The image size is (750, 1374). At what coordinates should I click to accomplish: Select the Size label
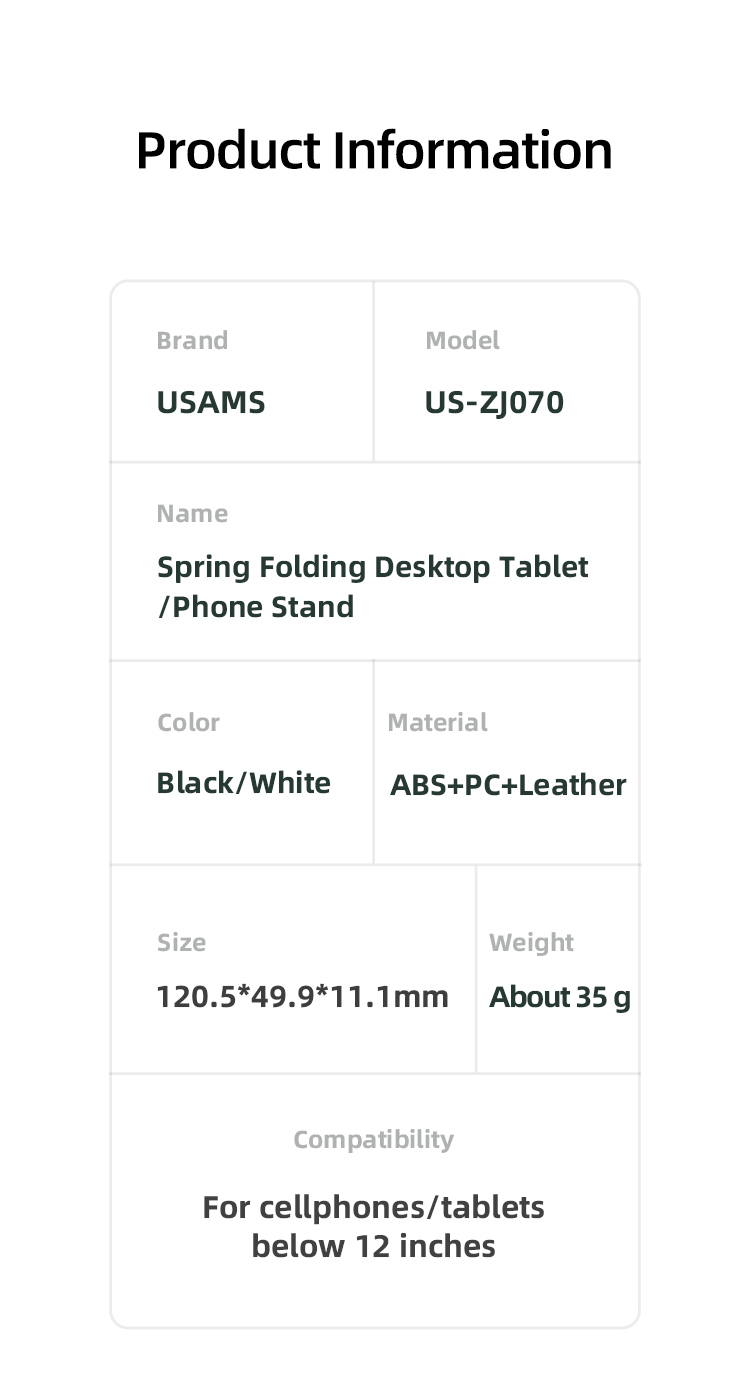181,943
